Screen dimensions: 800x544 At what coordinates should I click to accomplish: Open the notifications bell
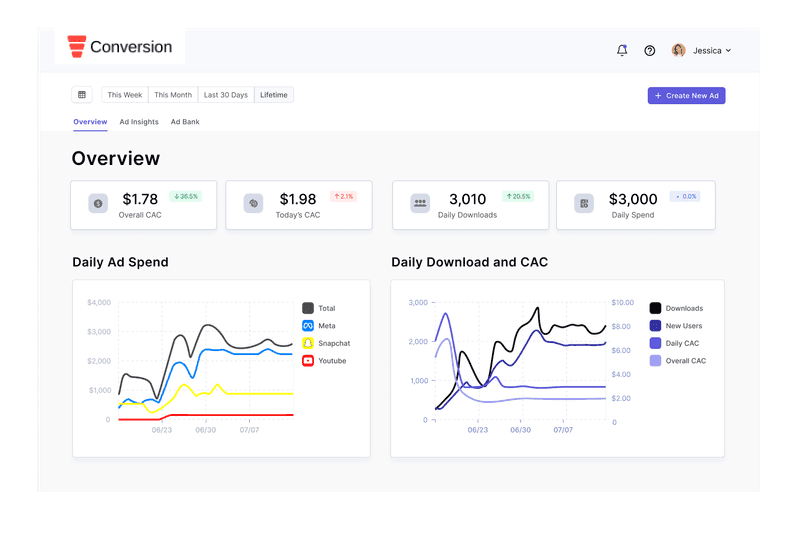click(x=621, y=50)
